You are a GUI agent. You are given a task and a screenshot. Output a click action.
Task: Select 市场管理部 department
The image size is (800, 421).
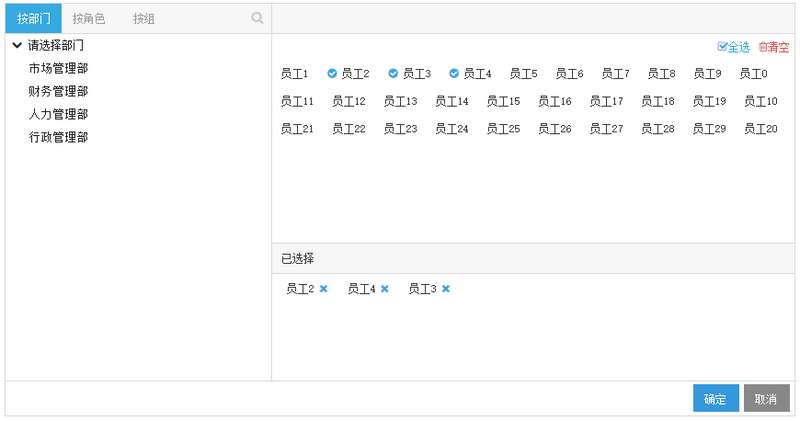[x=58, y=69]
